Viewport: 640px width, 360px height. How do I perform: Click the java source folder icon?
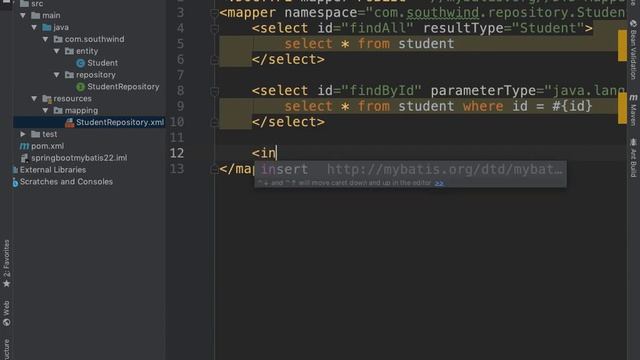[47, 27]
